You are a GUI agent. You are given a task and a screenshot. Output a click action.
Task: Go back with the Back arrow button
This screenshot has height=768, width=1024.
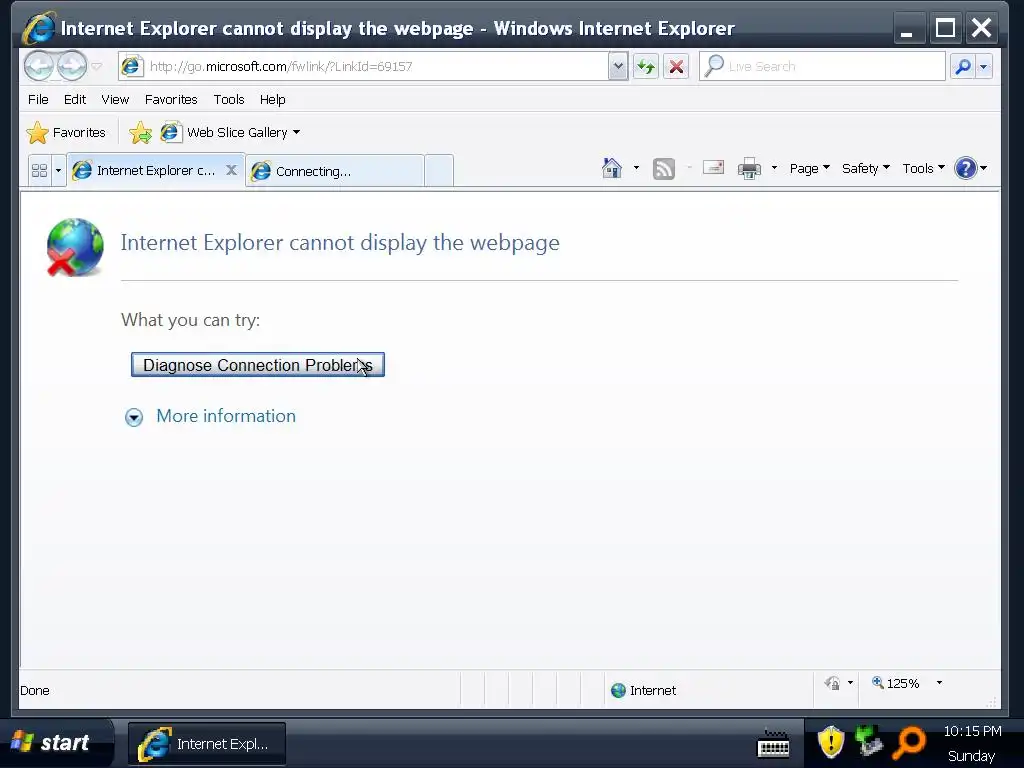[39, 66]
